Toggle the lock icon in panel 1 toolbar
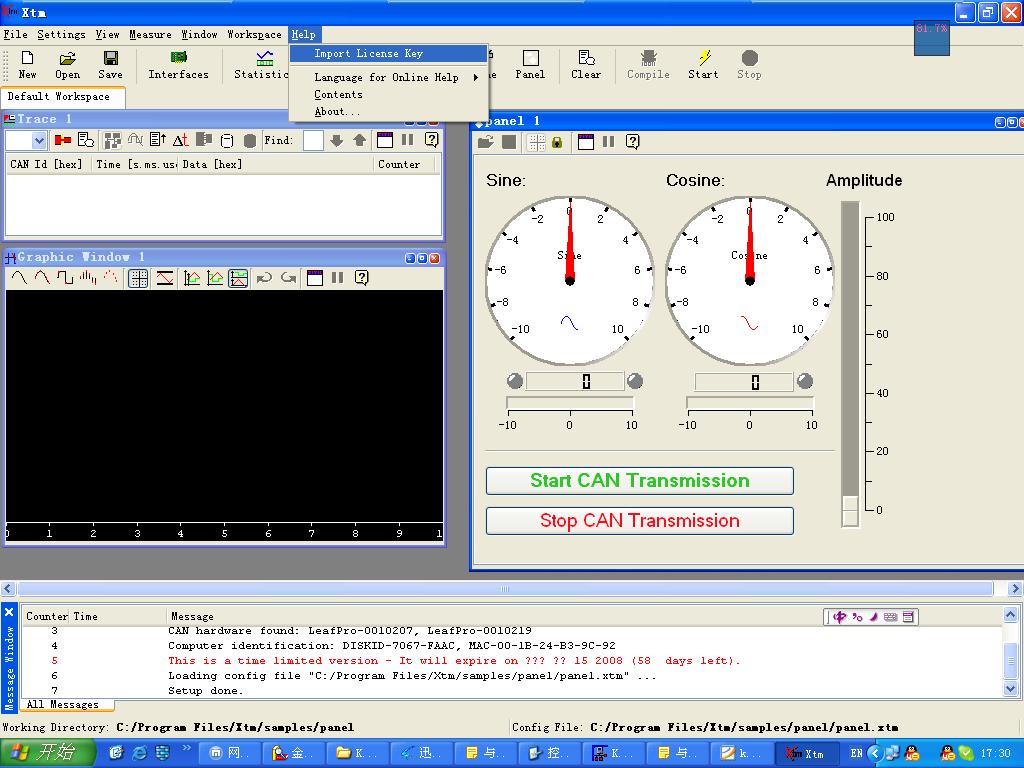The height and width of the screenshot is (768, 1024). click(x=557, y=142)
